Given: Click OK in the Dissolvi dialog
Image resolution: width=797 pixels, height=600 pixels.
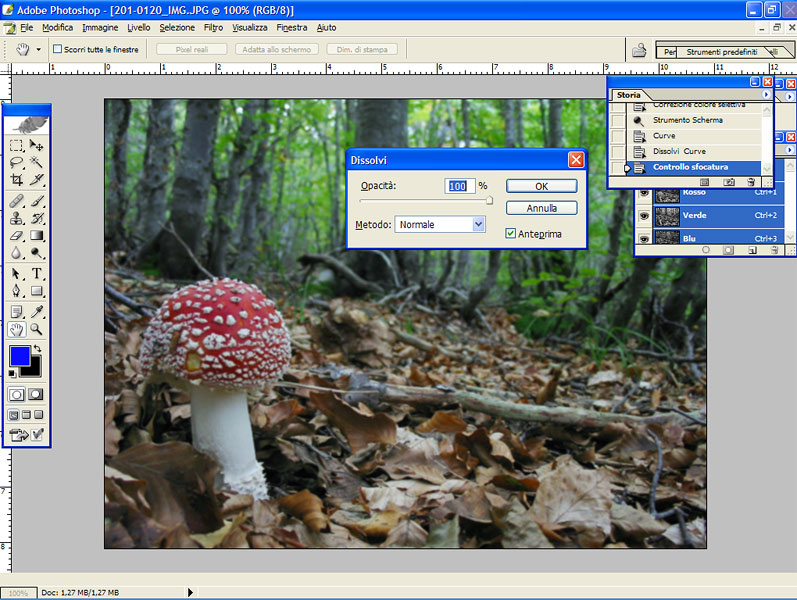Looking at the screenshot, I should pyautogui.click(x=541, y=186).
